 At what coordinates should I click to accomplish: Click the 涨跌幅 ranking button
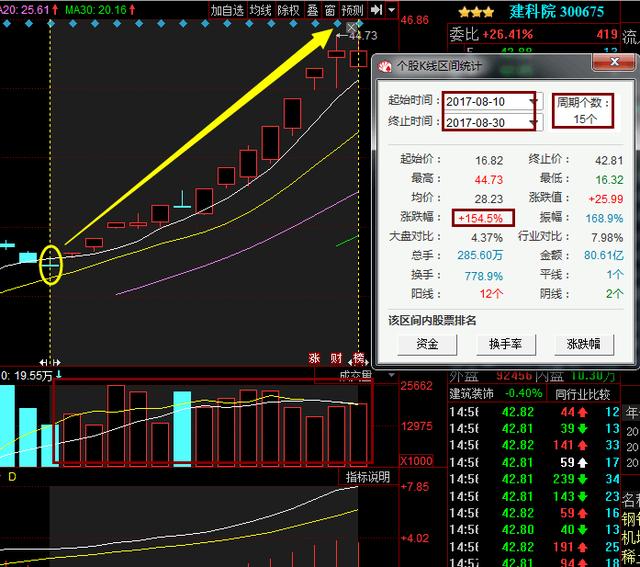[x=583, y=344]
